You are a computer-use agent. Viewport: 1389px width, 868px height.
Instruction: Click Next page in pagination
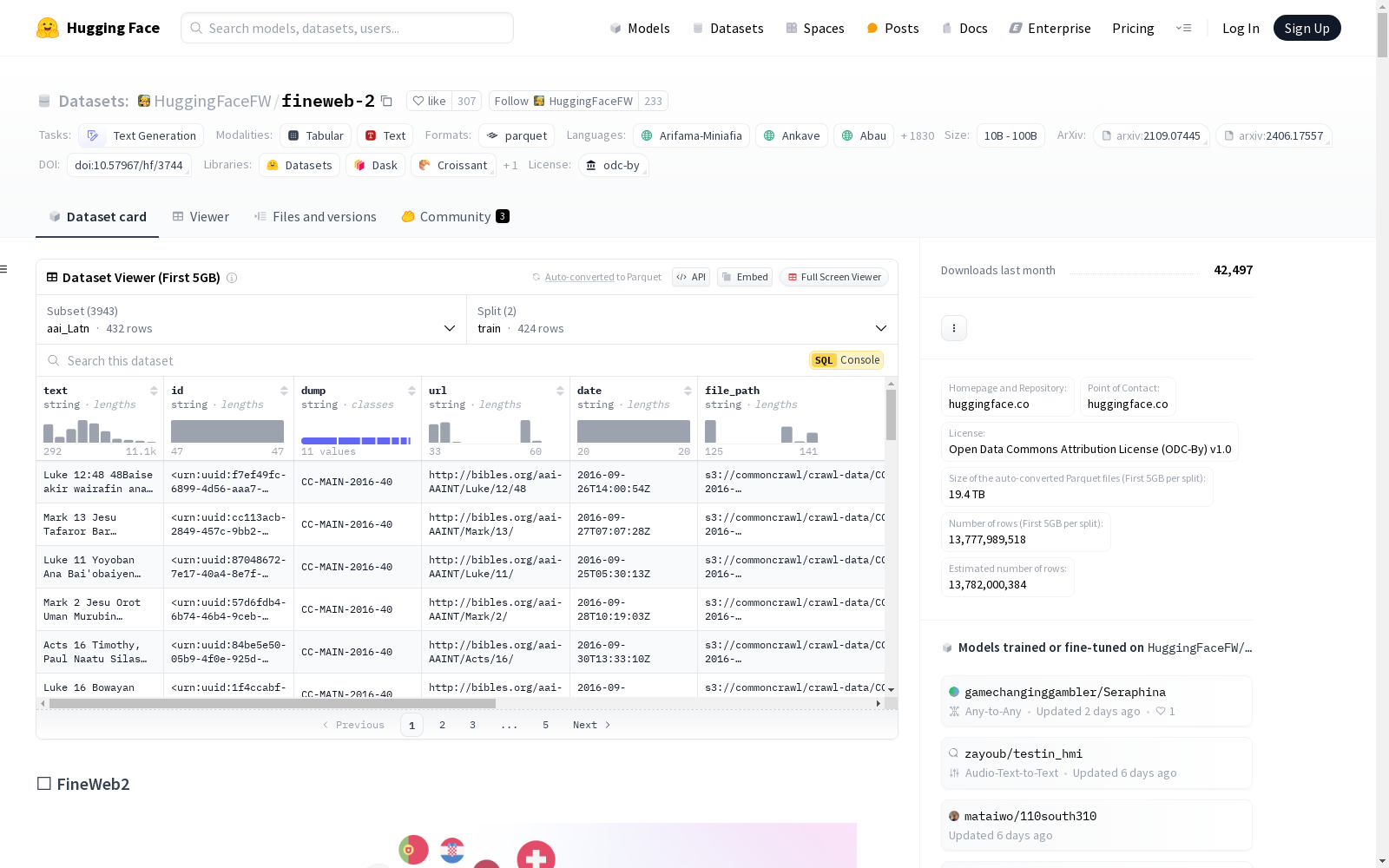(592, 725)
